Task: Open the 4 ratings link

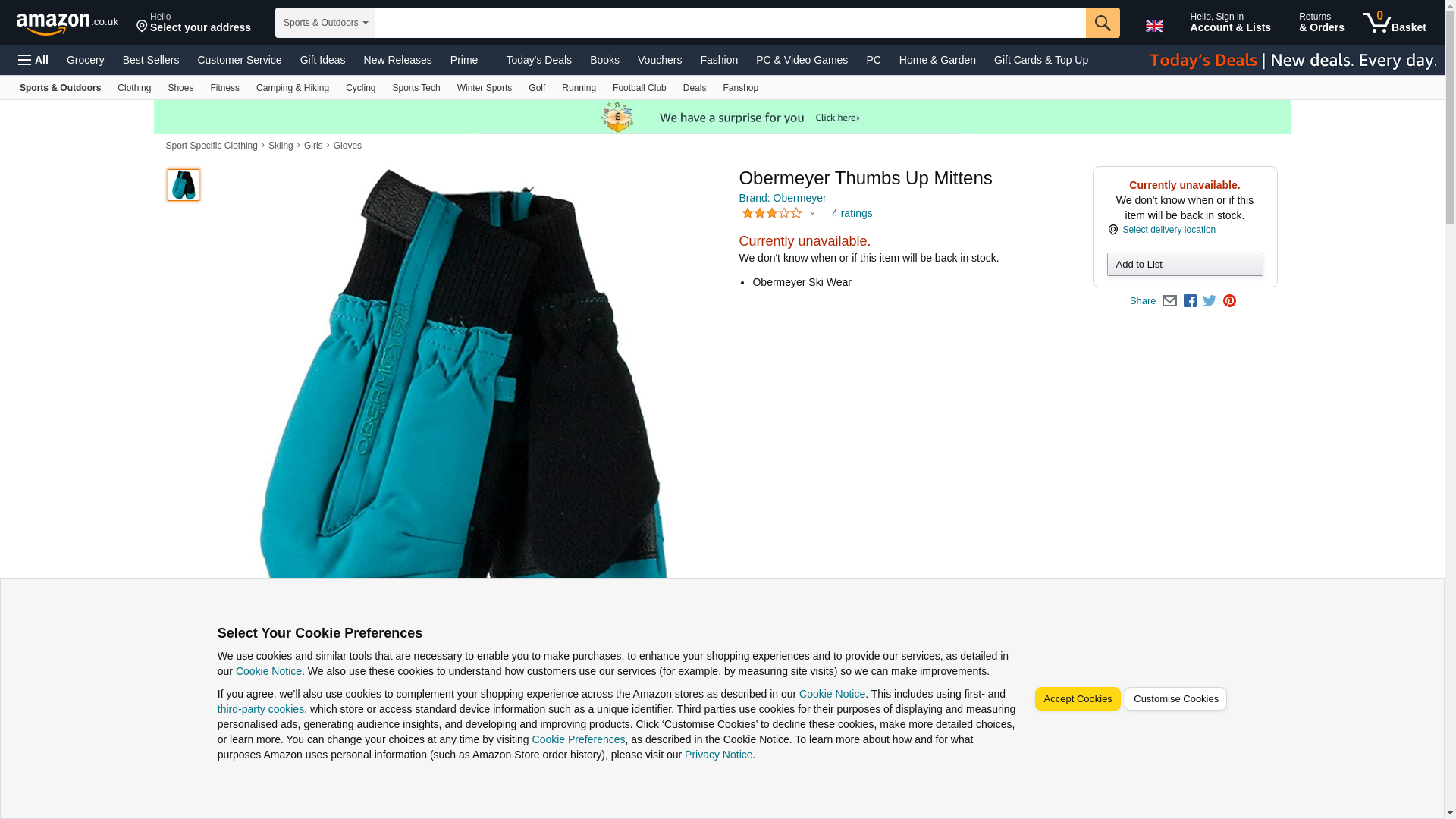Action: (852, 213)
